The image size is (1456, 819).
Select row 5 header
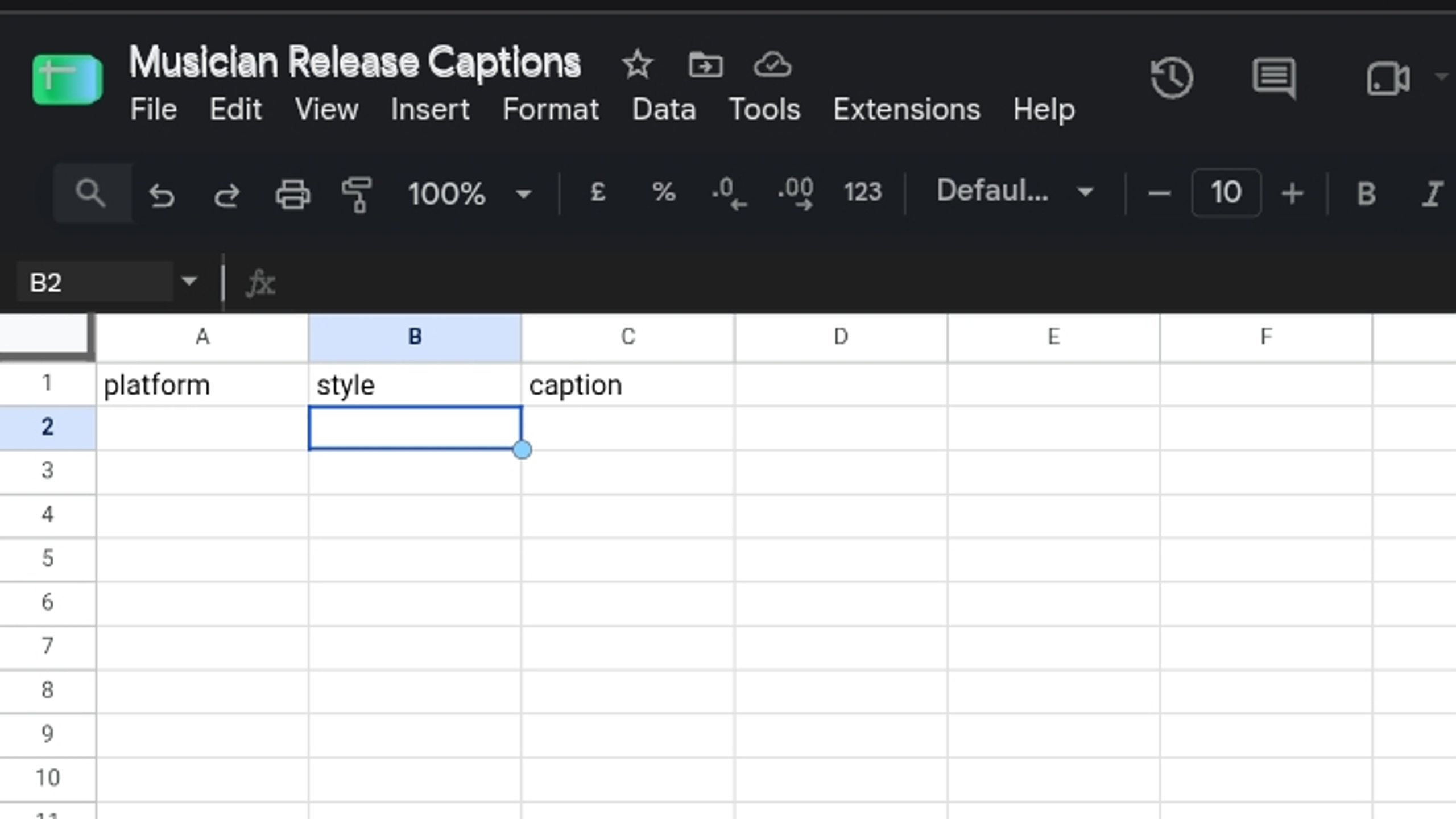(48, 559)
